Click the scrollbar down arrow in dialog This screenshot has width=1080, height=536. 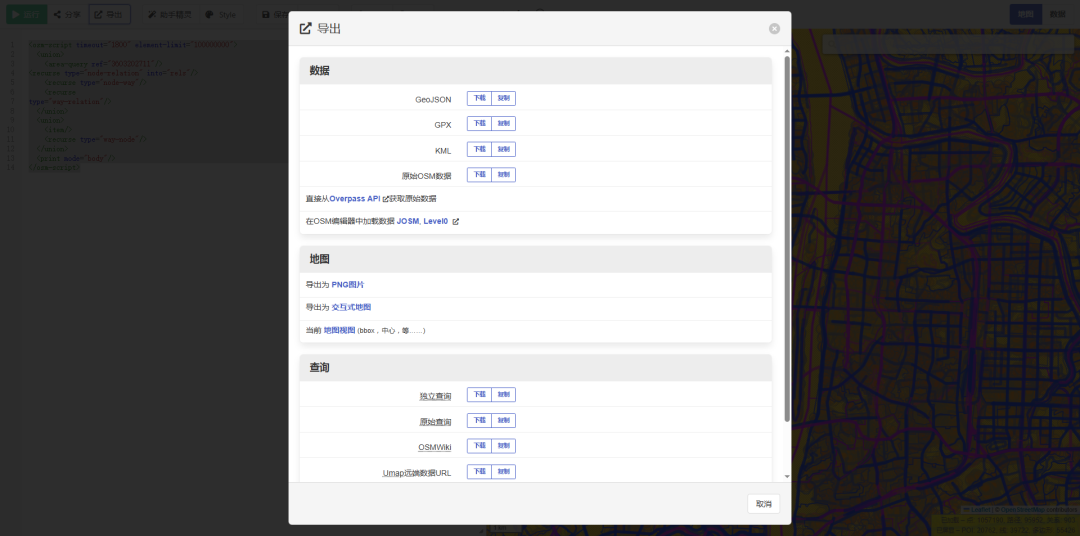tap(787, 477)
